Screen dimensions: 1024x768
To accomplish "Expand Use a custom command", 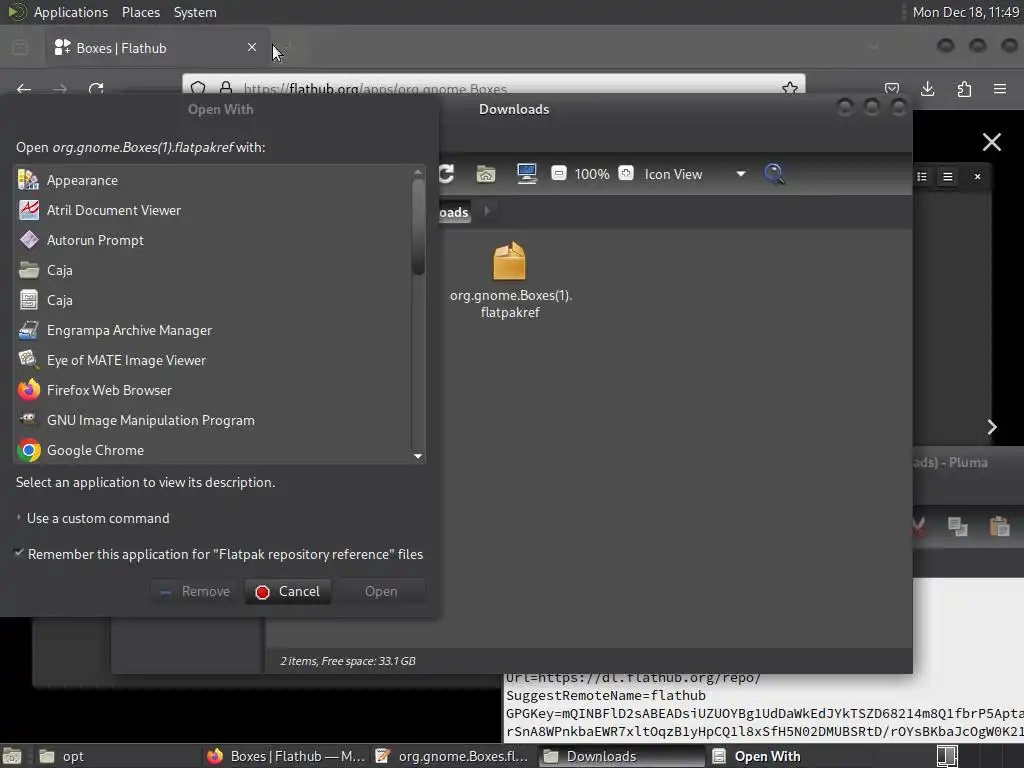I will coord(92,519).
